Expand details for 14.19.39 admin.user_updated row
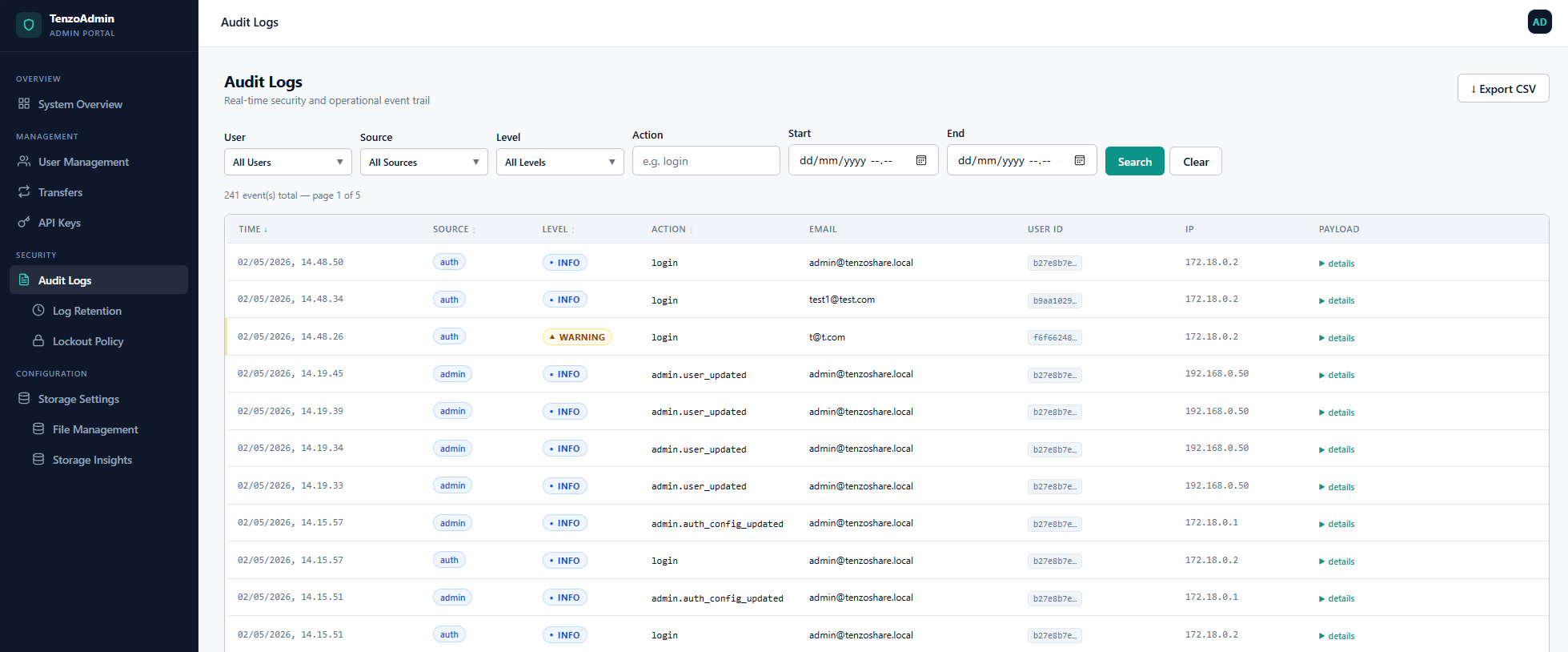The height and width of the screenshot is (652, 1568). [1337, 413]
